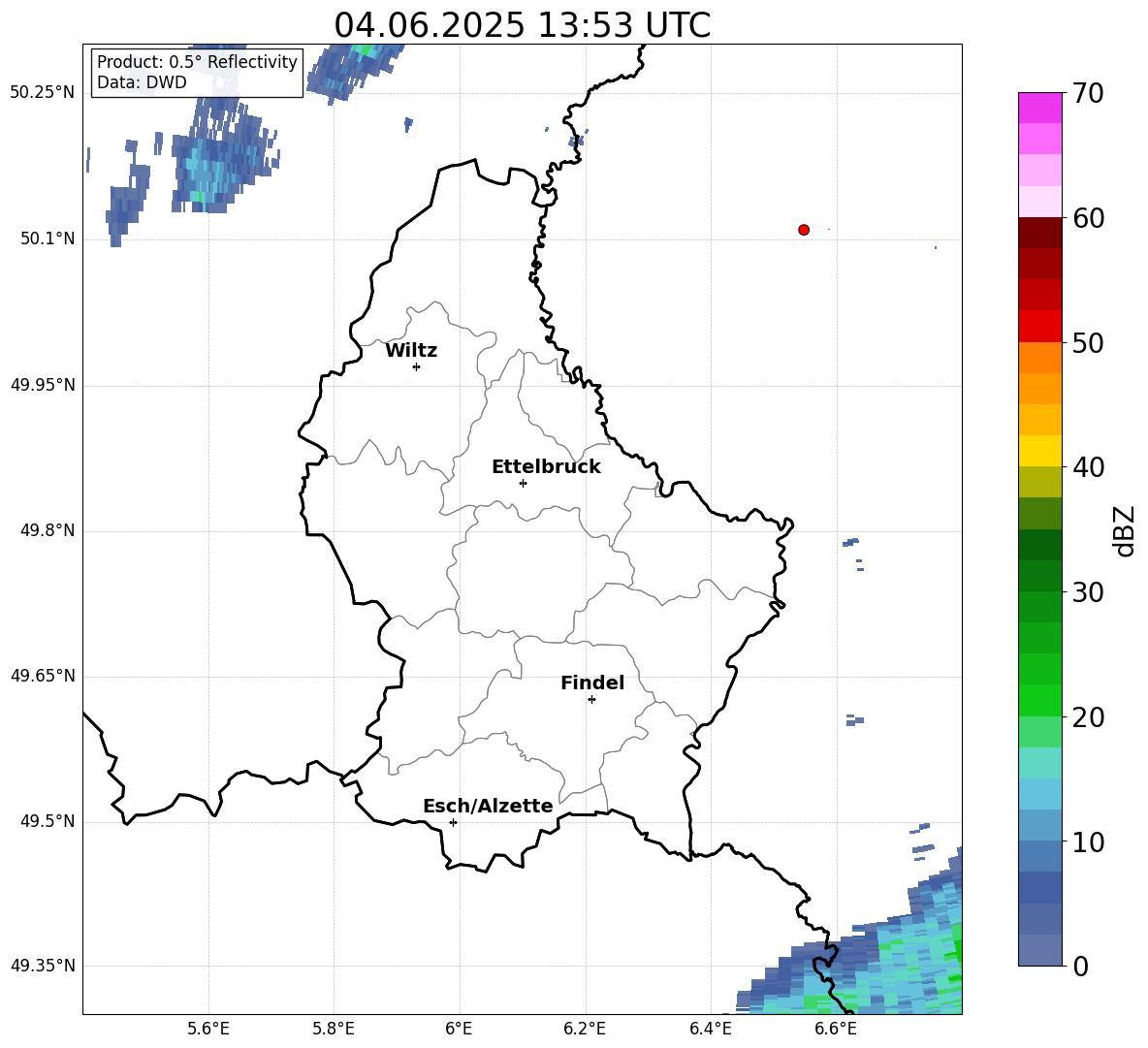Click the Data: DWD text
Image resolution: width=1148 pixels, height=1048 pixels.
[142, 82]
